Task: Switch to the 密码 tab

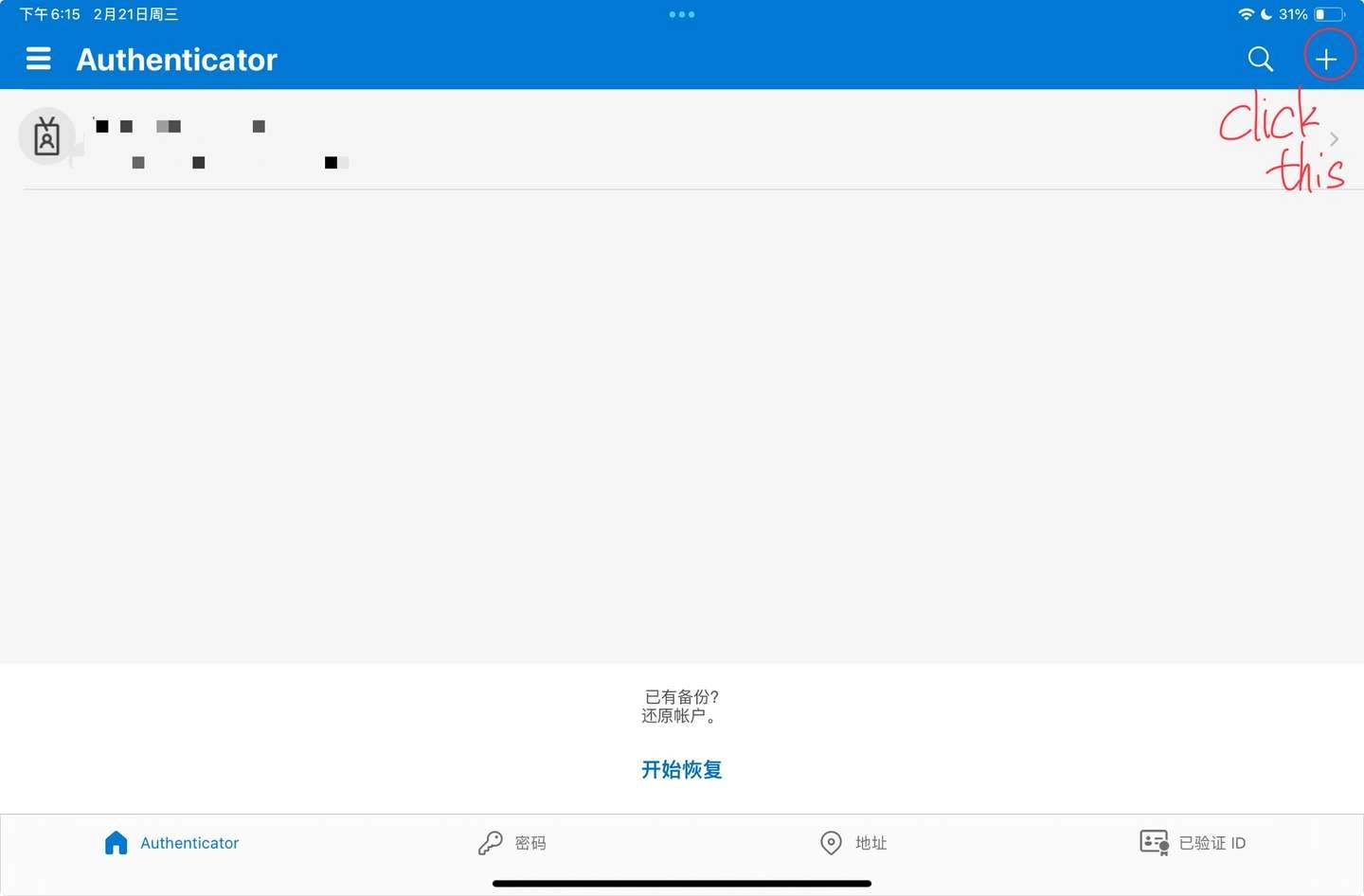Action: 512,843
